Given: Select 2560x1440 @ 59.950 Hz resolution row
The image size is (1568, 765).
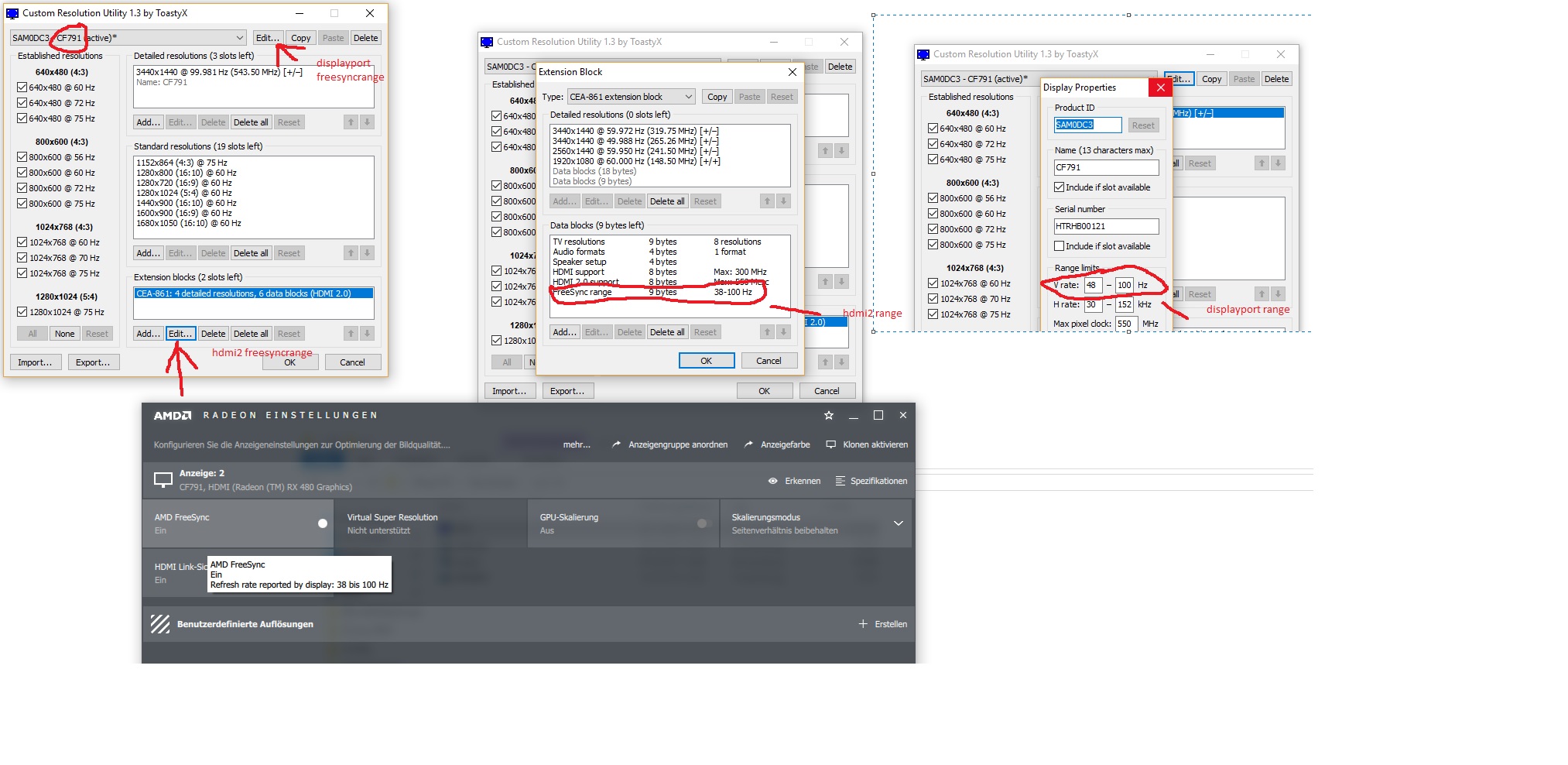Looking at the screenshot, I should pos(669,151).
